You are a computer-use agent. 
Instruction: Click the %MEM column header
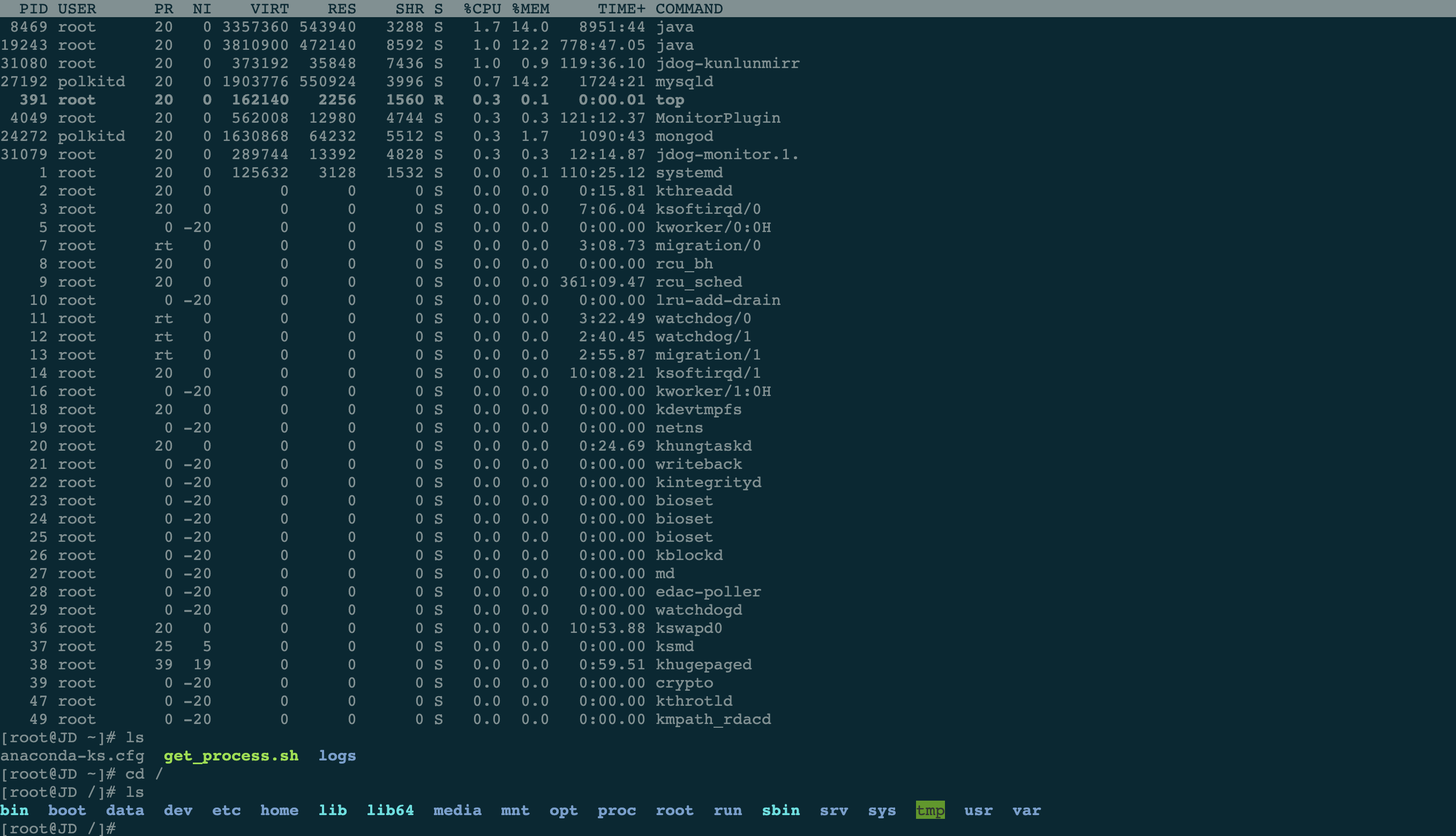point(530,9)
